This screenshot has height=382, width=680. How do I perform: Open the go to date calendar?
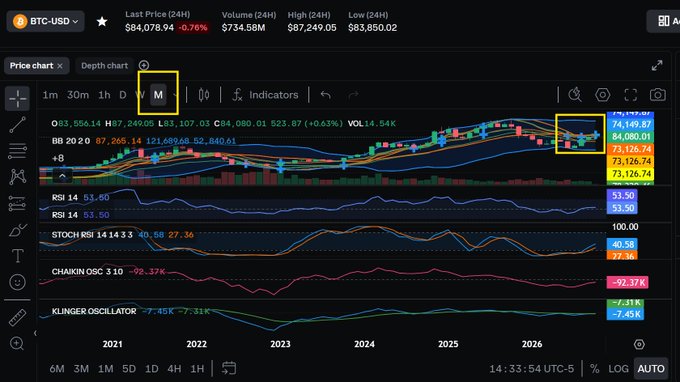[229, 369]
